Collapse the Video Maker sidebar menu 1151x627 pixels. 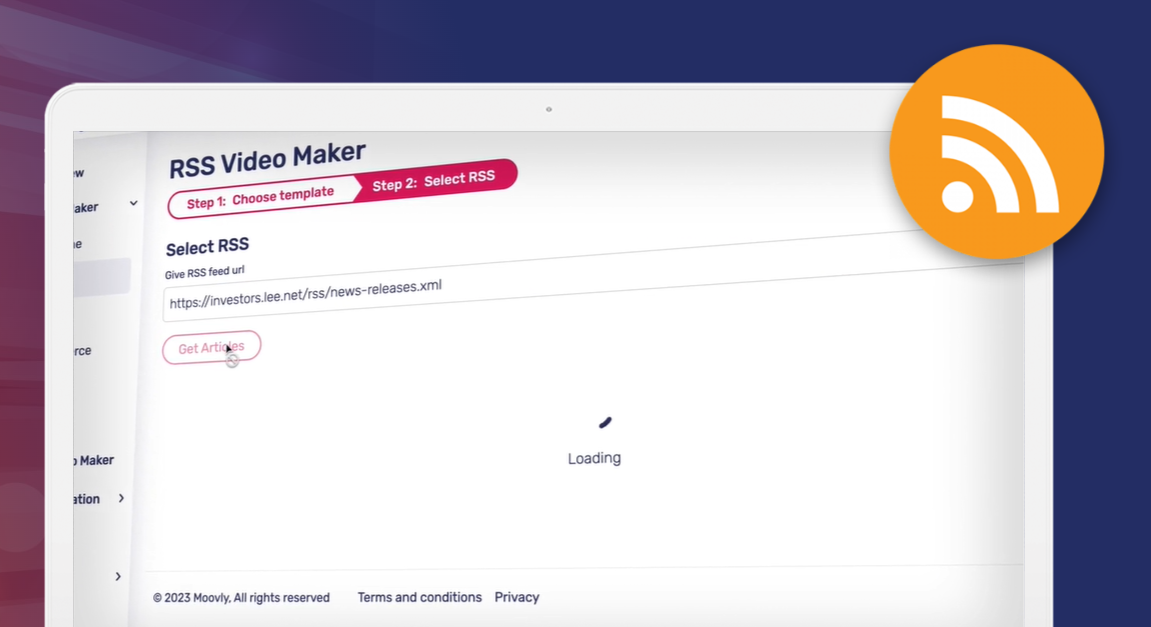point(133,203)
